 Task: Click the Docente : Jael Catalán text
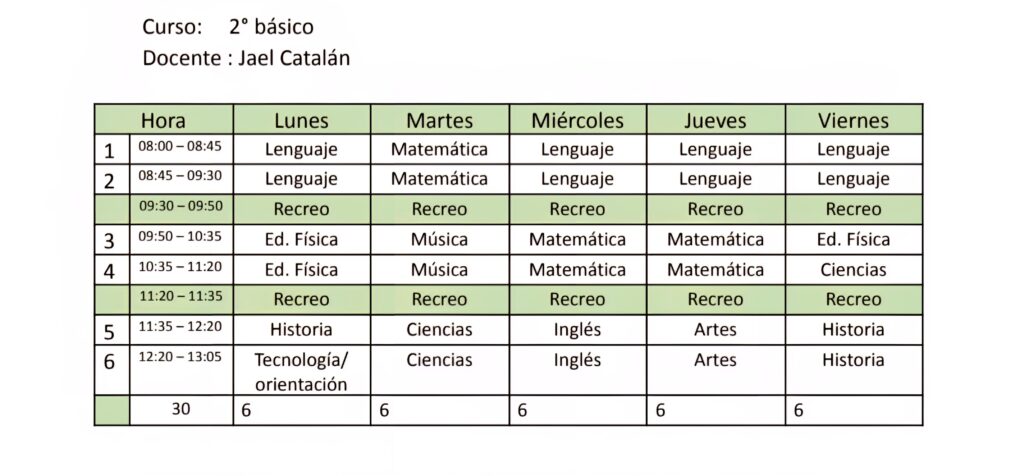246,58
